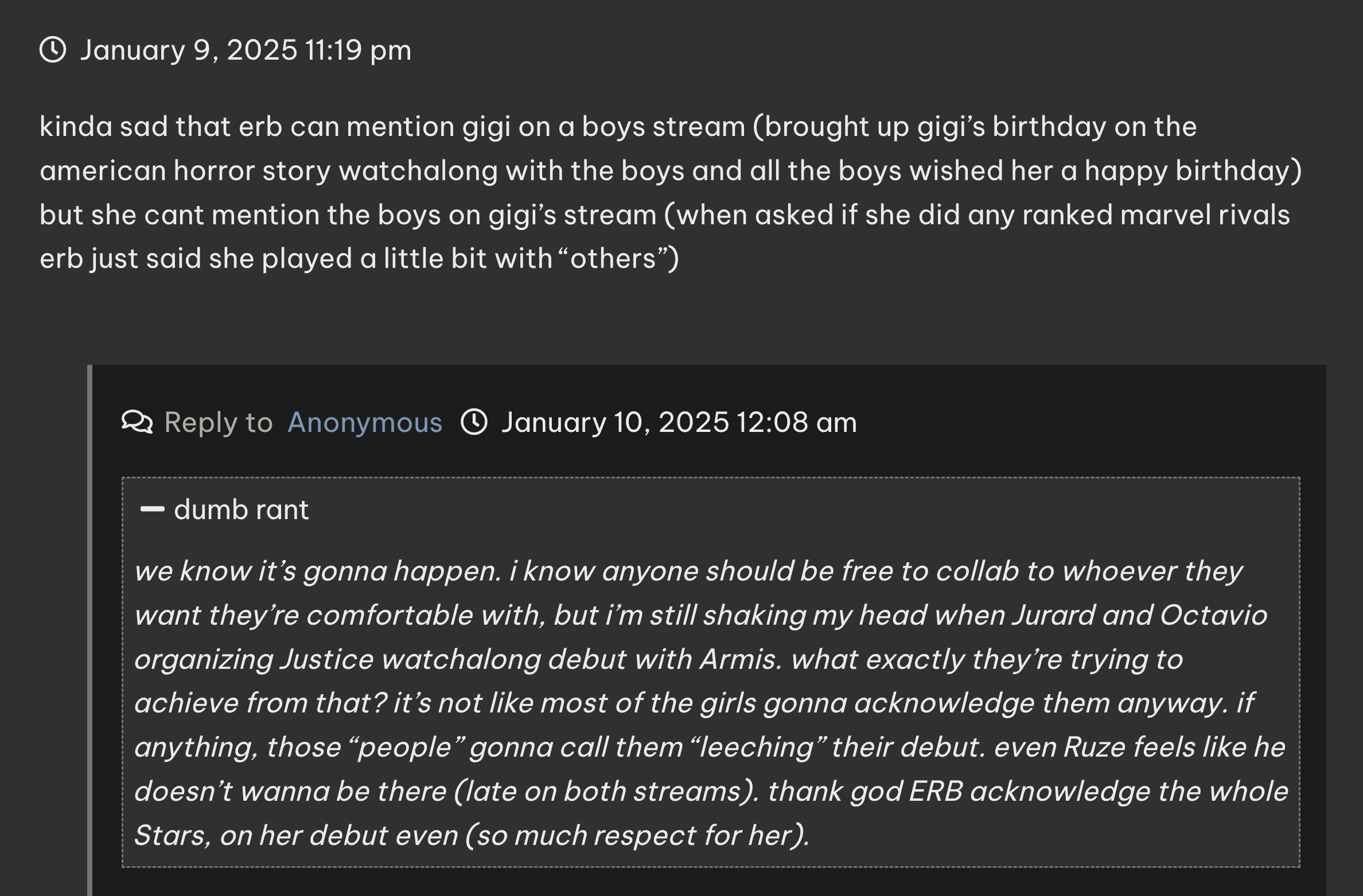The image size is (1363, 896).
Task: Click the clock icon beside January 9 timestamp
Action: 53,50
